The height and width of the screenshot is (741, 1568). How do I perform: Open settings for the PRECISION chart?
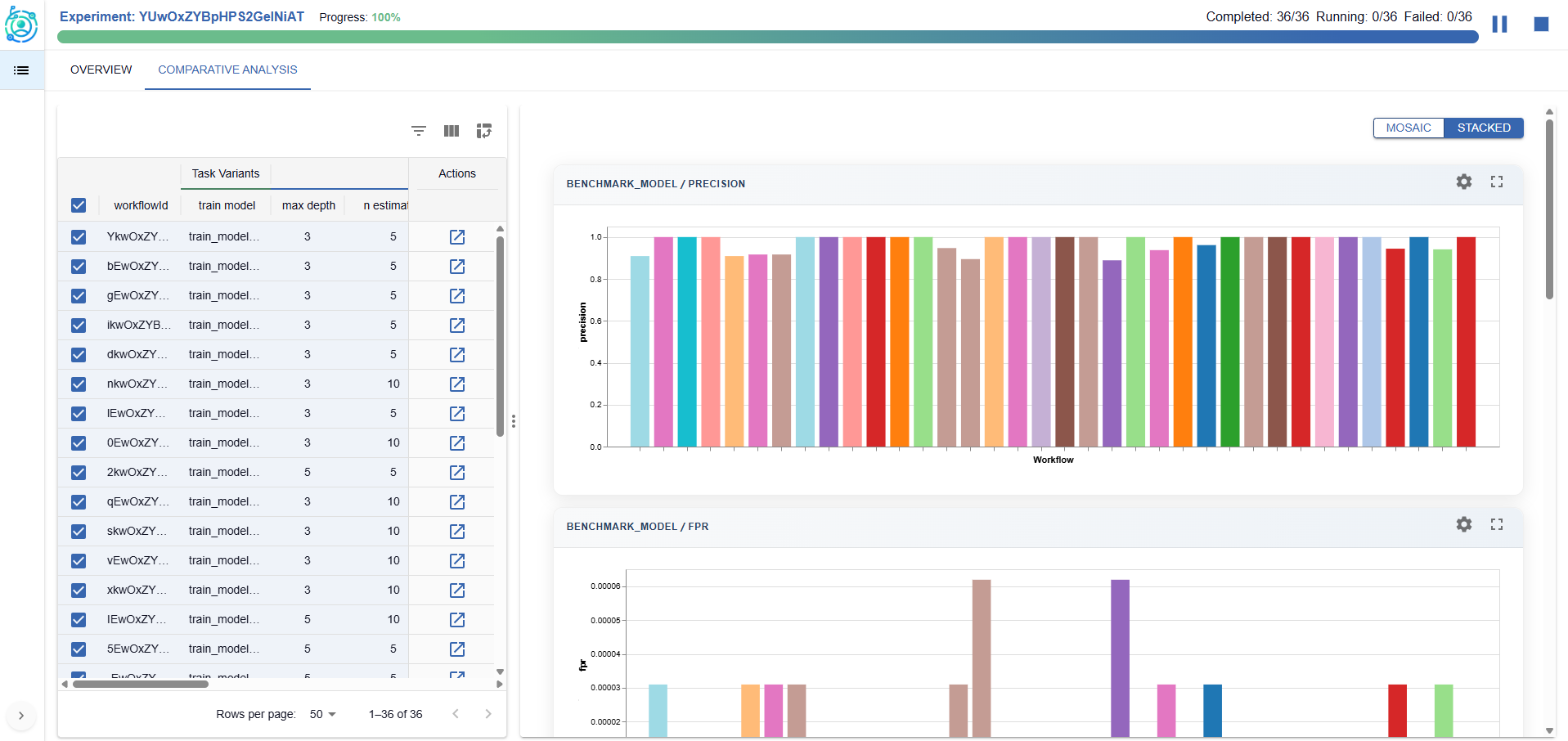[1463, 182]
